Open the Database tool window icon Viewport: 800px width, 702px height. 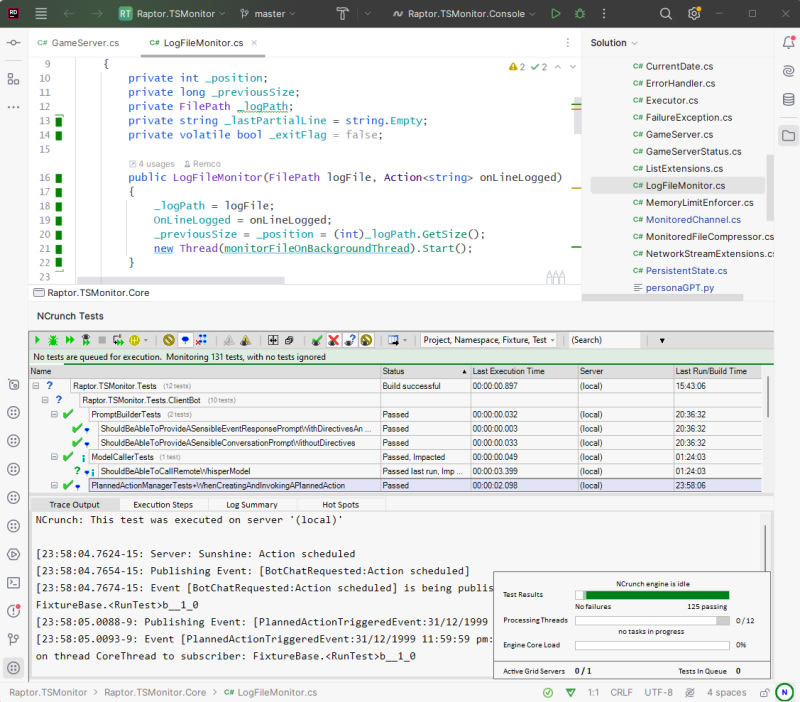788,99
